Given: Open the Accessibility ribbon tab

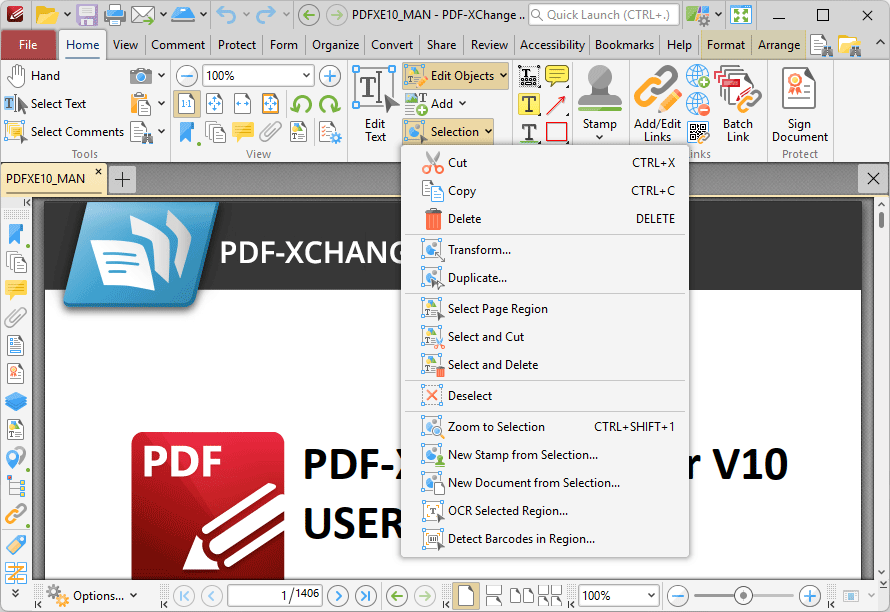Looking at the screenshot, I should [x=552, y=45].
